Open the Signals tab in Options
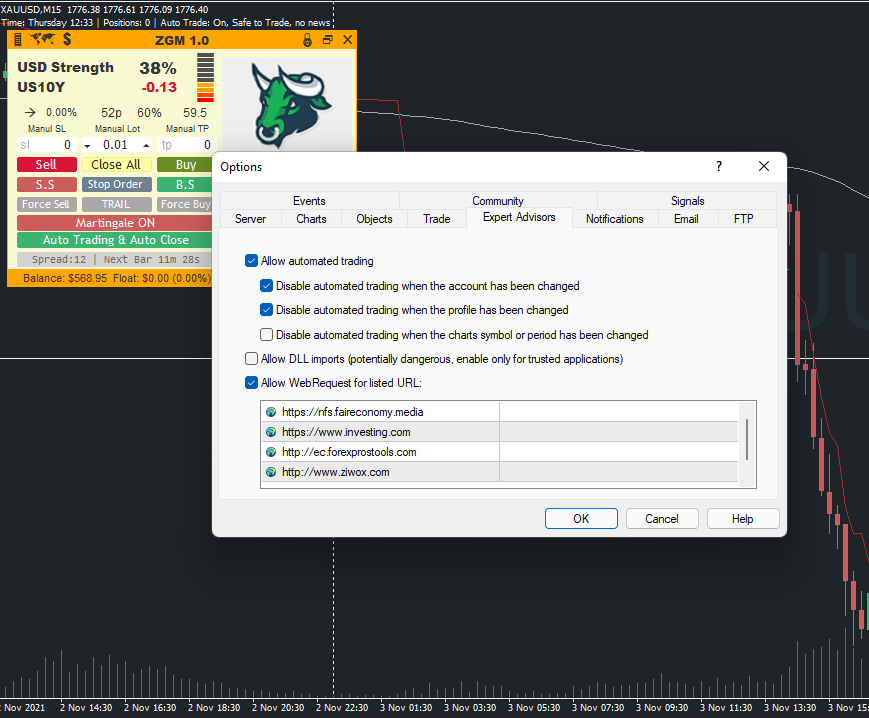The image size is (869, 718). (x=687, y=201)
